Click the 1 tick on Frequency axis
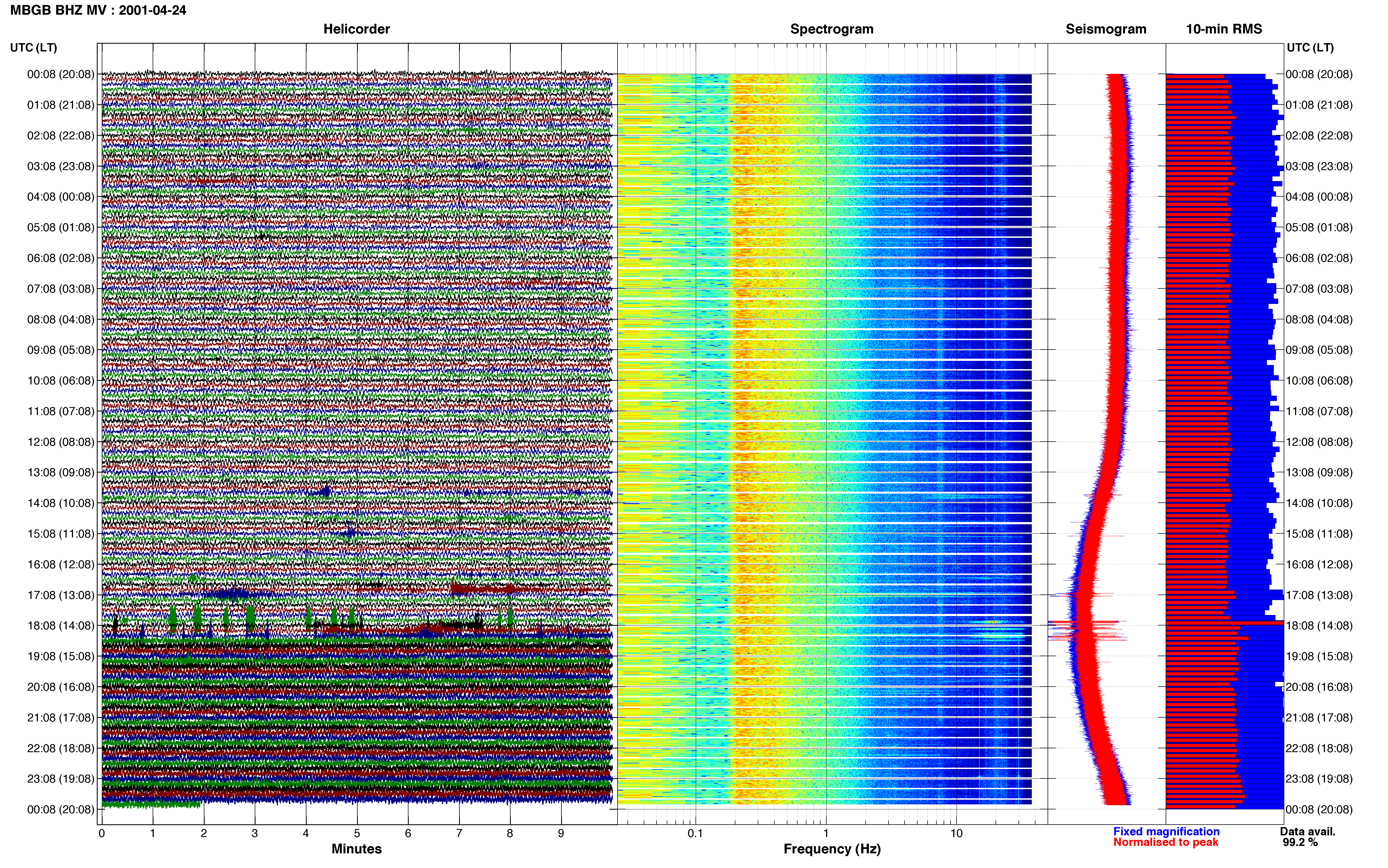1388x868 pixels. 826,833
